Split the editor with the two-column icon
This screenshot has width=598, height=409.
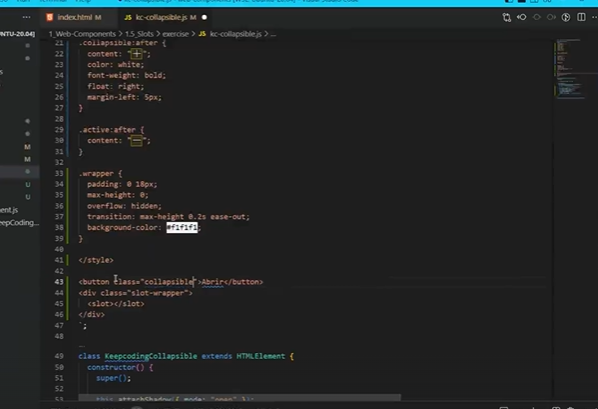tap(581, 17)
